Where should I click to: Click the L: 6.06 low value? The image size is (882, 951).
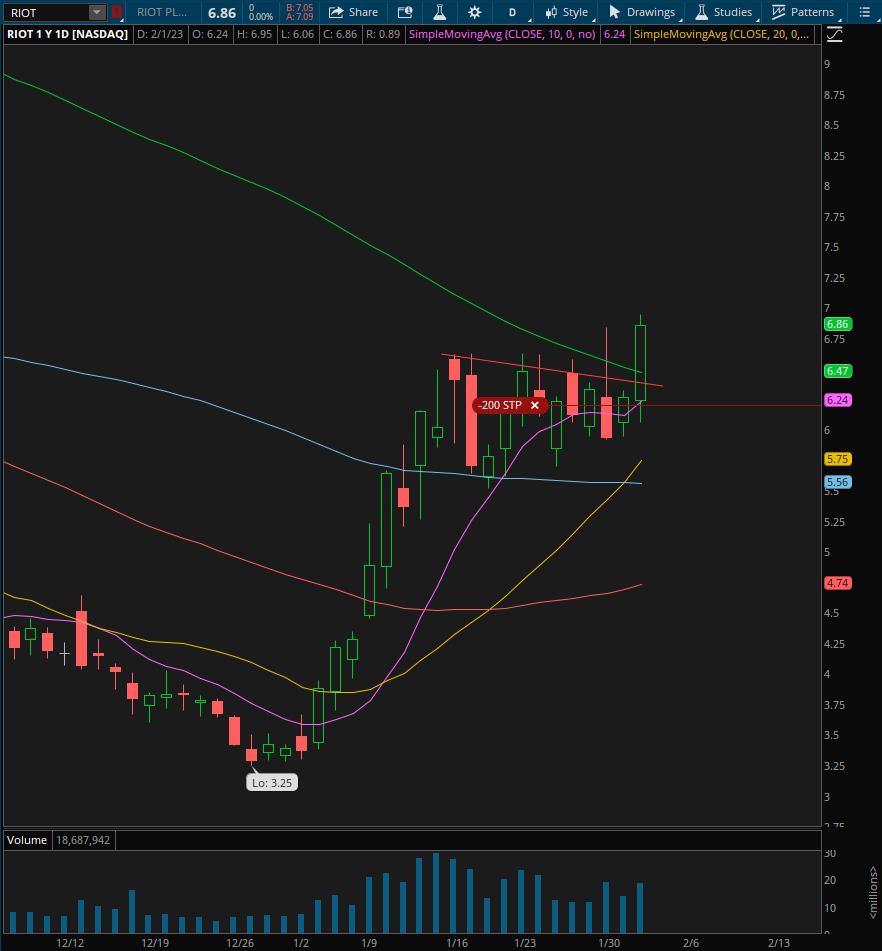(297, 35)
